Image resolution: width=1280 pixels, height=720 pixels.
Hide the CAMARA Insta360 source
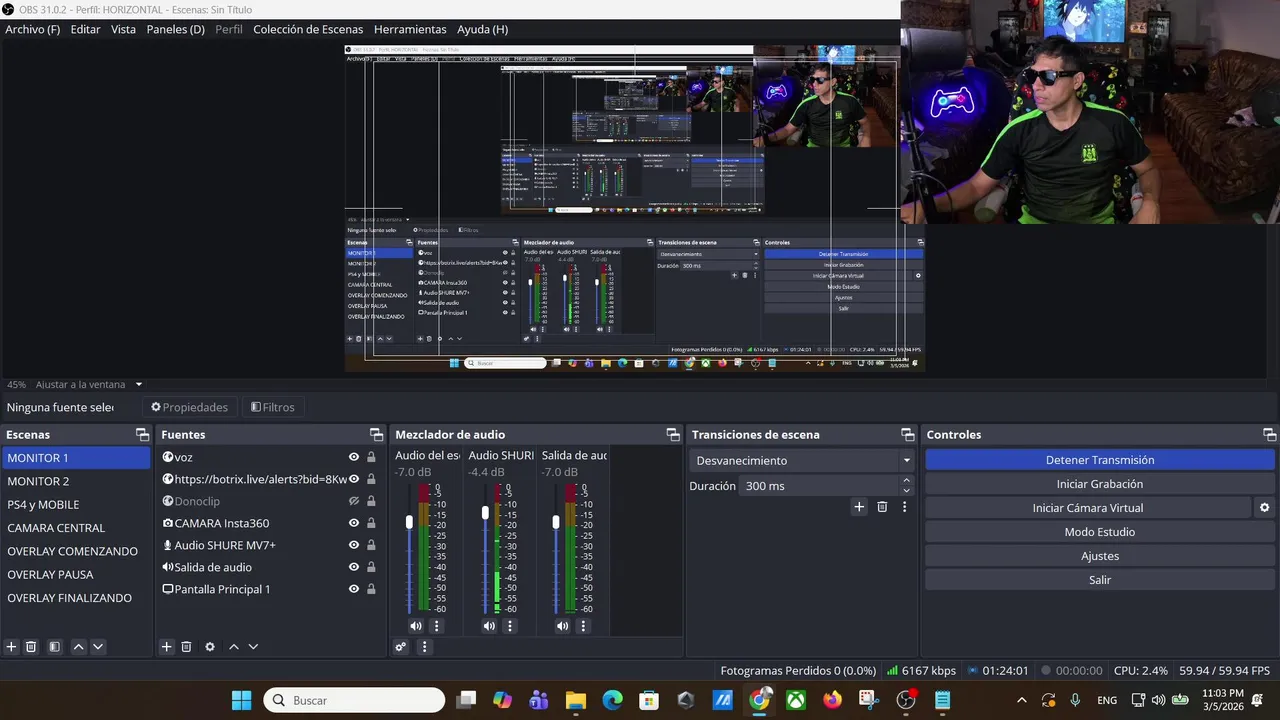(354, 523)
